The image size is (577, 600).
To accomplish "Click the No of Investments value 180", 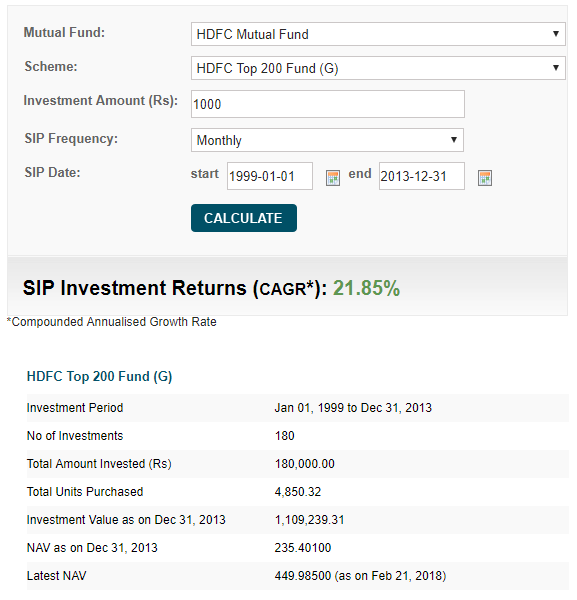I will click(285, 436).
